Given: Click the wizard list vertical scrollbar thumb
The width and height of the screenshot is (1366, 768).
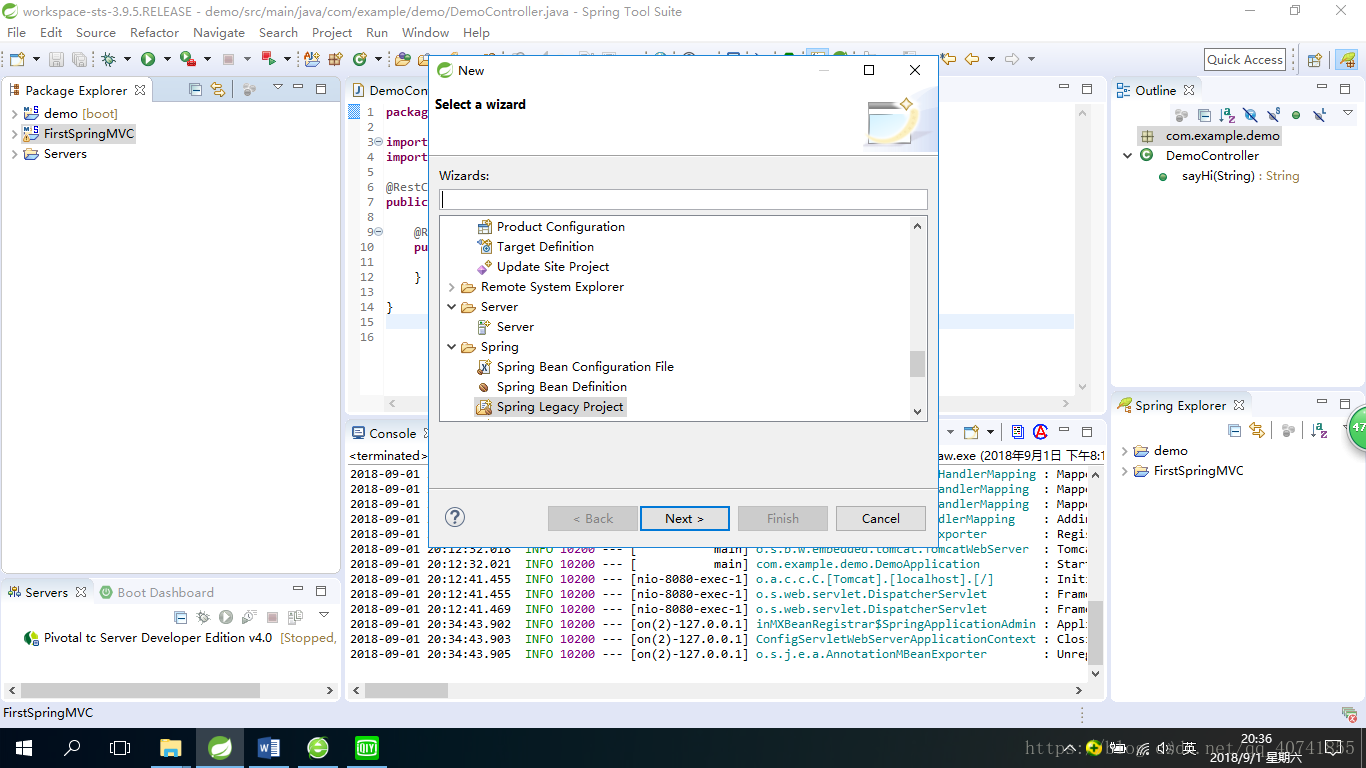Looking at the screenshot, I should click(917, 364).
